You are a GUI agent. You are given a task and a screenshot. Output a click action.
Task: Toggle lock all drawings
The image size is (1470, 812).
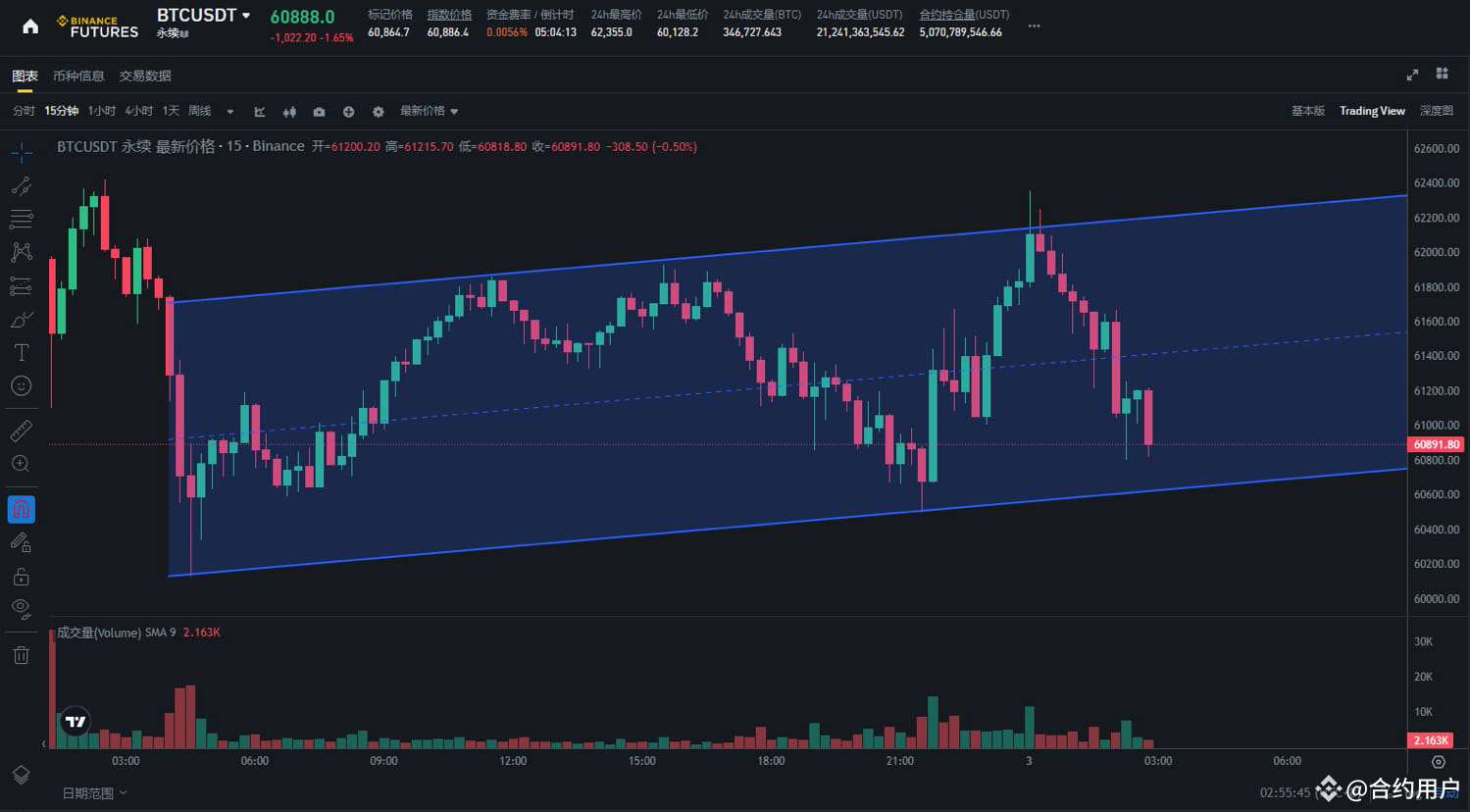click(22, 576)
